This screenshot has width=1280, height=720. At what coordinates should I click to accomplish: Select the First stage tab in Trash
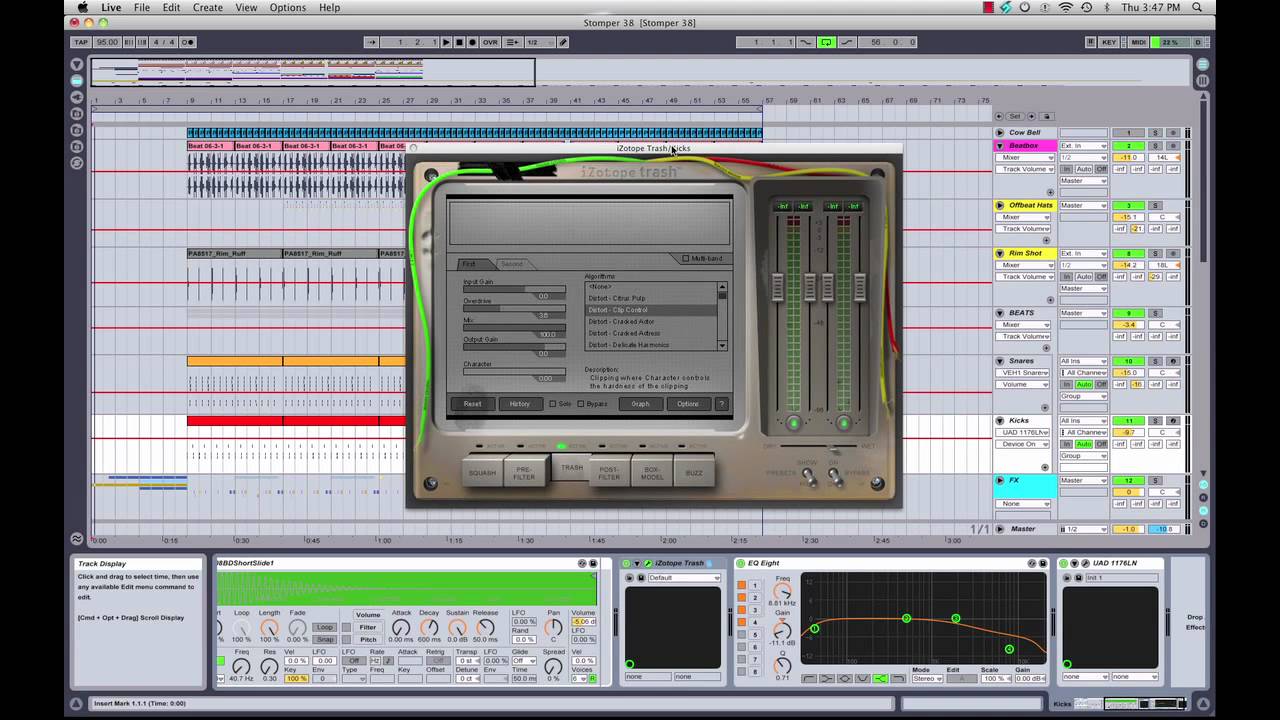(469, 264)
